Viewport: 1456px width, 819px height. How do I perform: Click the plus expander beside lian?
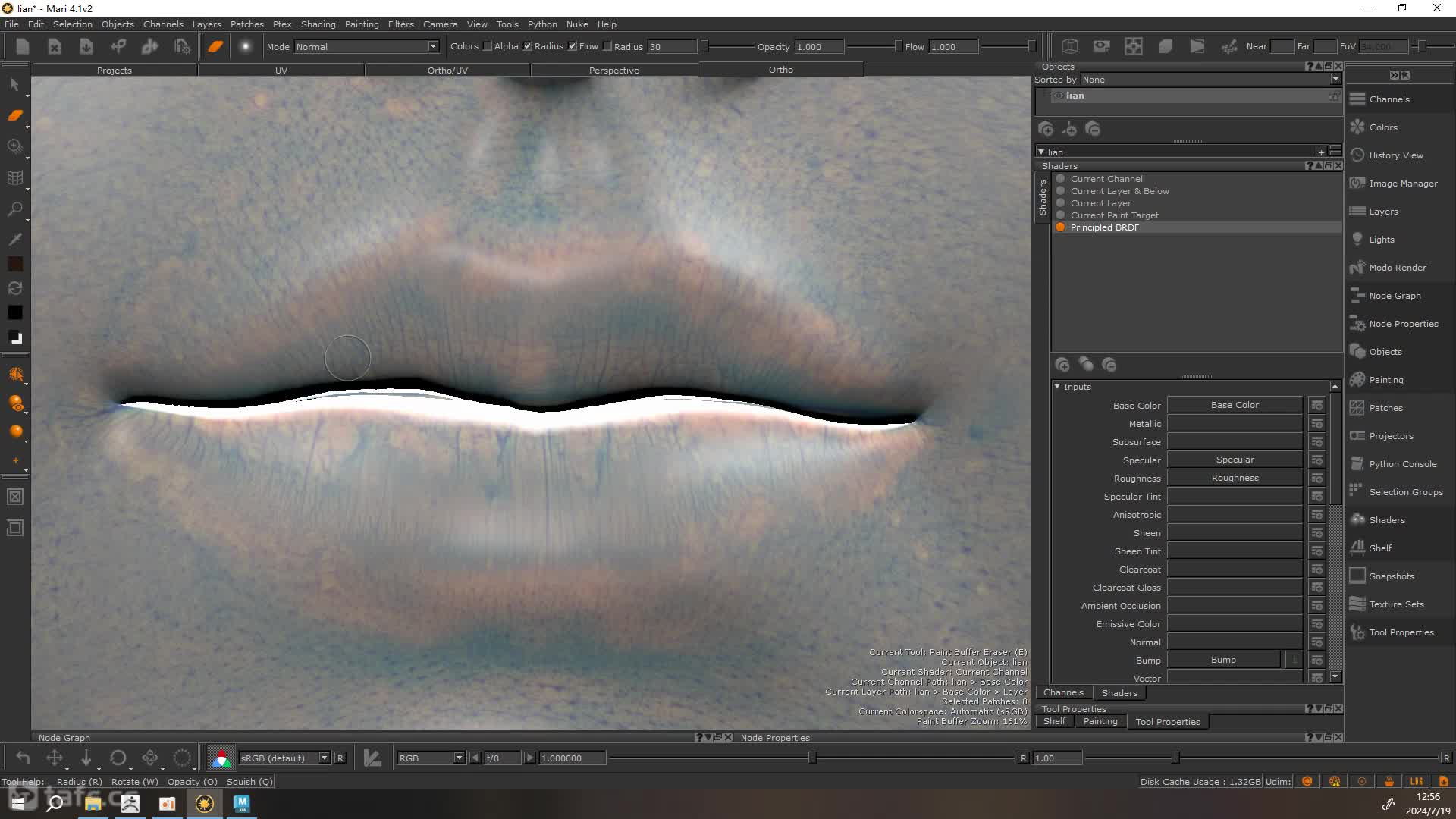(1321, 152)
